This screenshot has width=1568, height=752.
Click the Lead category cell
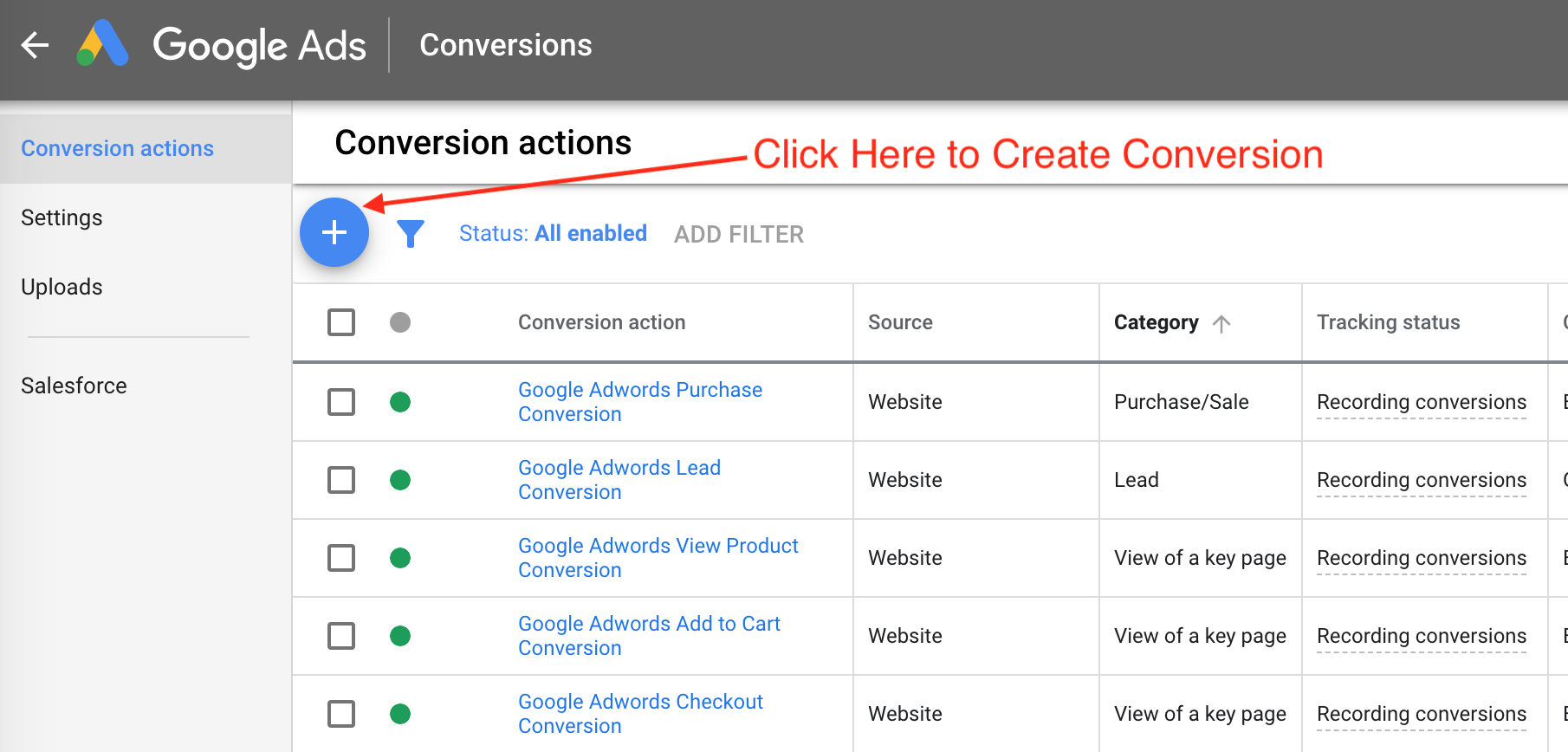[1136, 480]
